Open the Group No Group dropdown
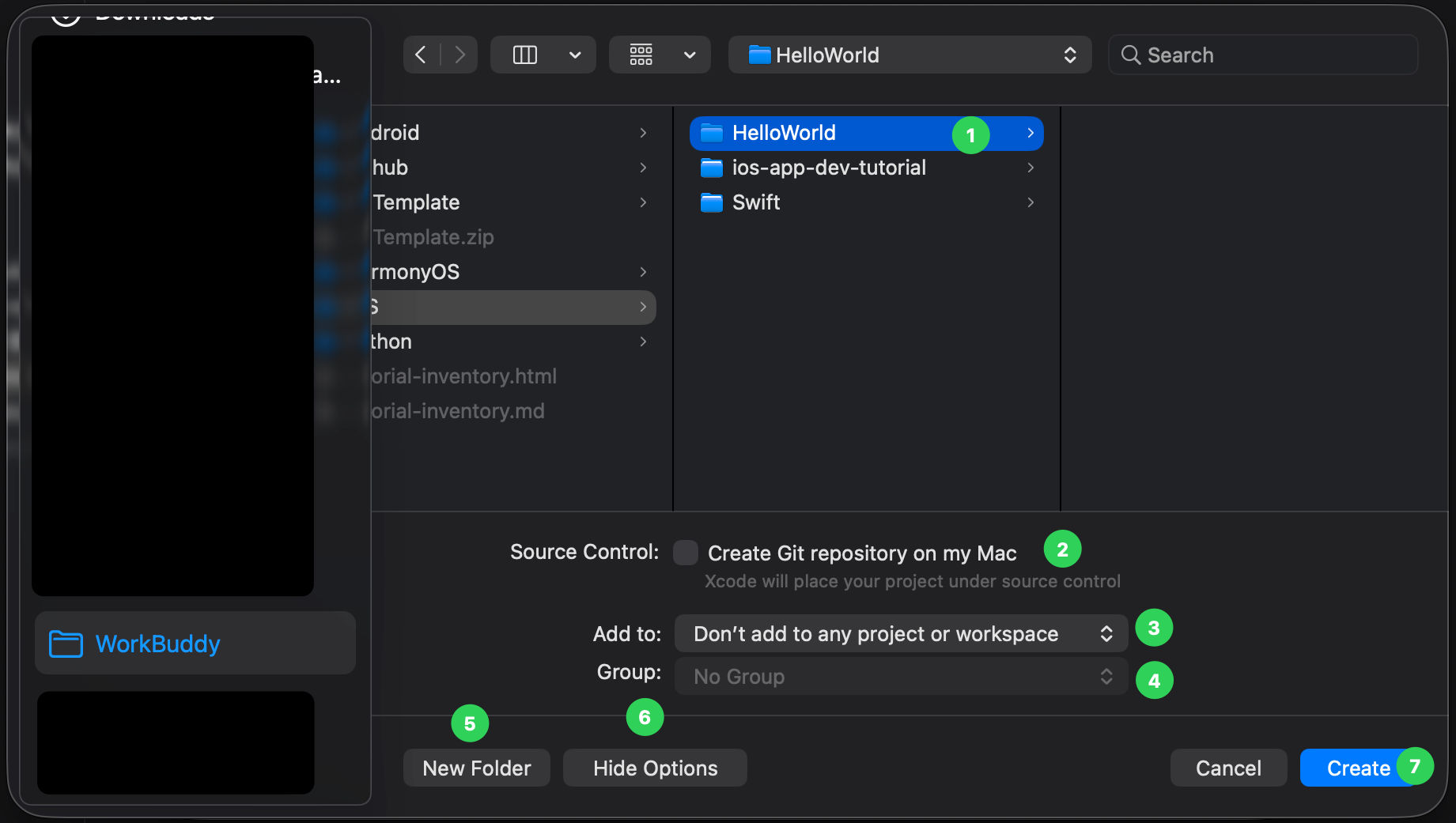Image resolution: width=1456 pixels, height=823 pixels. 901,677
